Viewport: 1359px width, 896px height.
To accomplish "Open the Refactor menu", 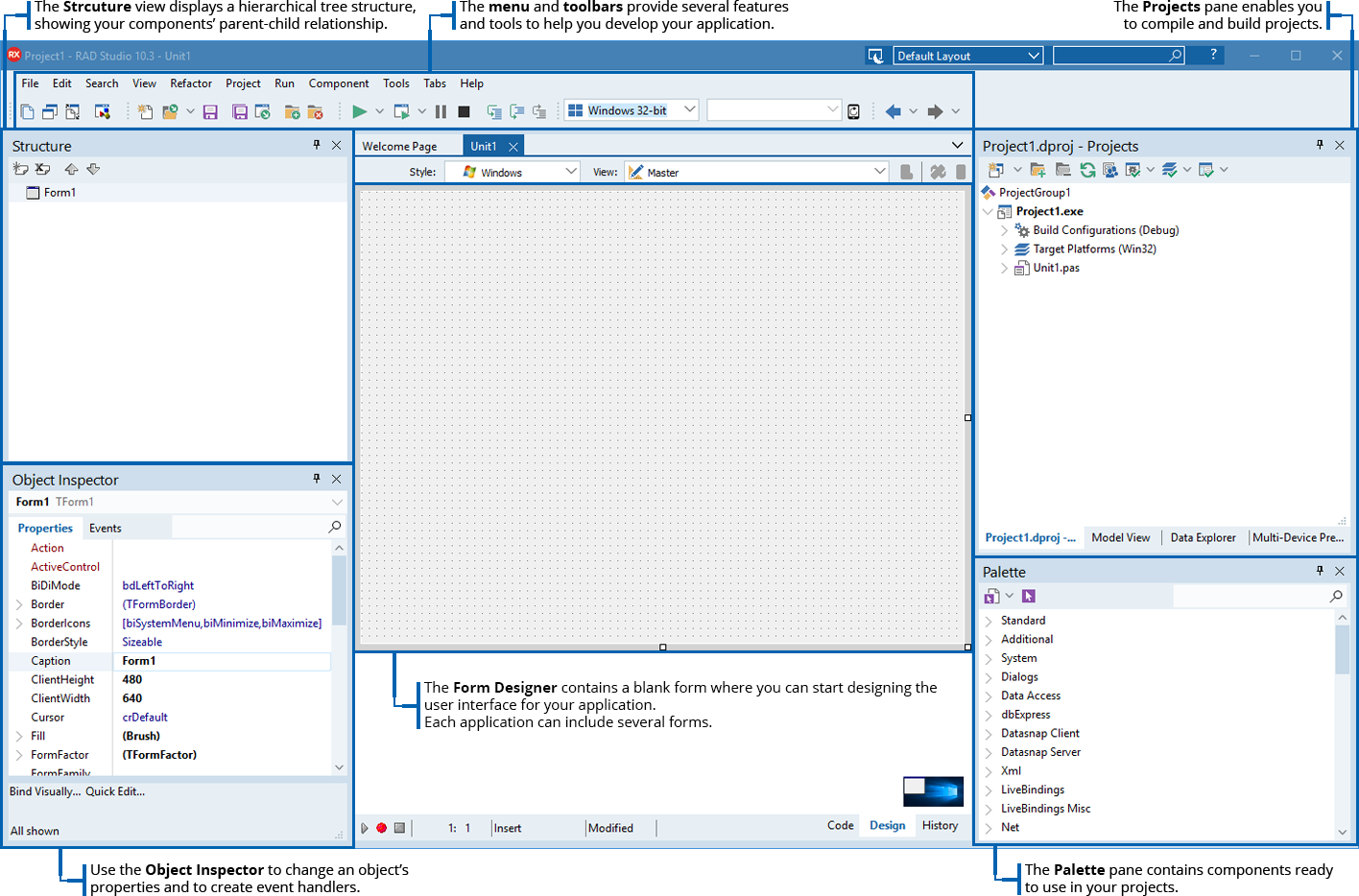I will tap(191, 83).
